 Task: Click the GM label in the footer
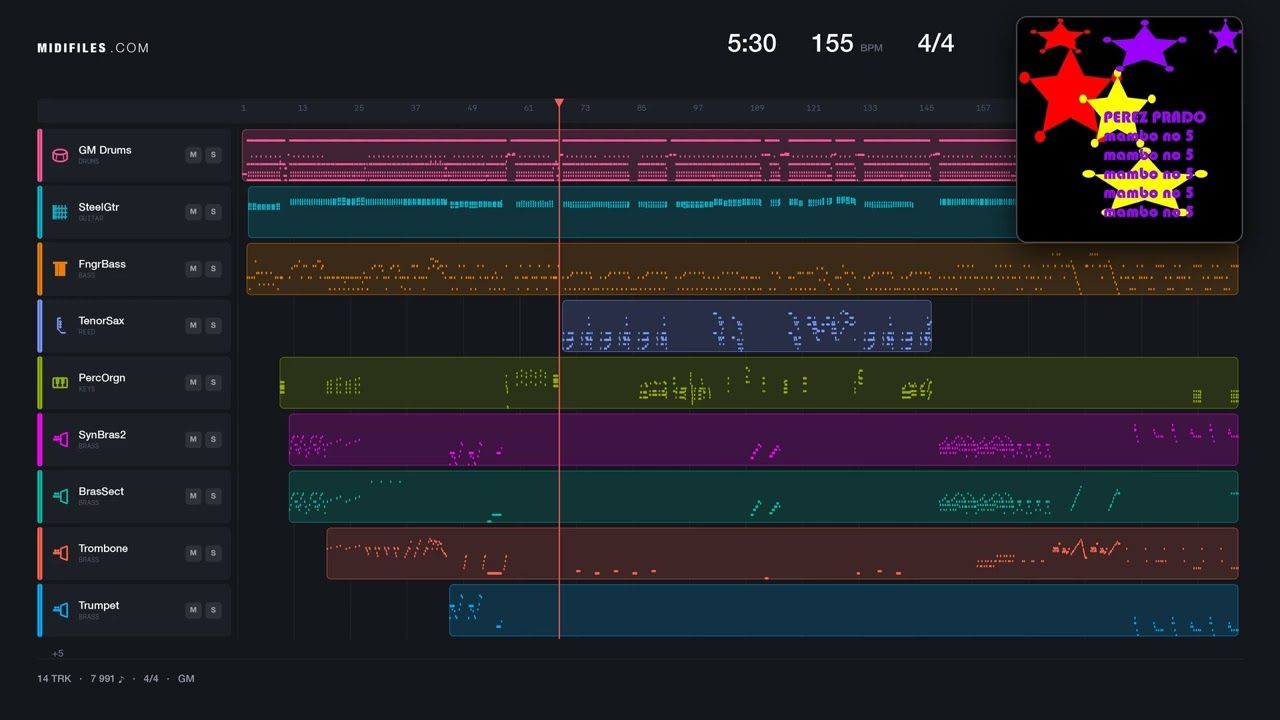(x=186, y=679)
